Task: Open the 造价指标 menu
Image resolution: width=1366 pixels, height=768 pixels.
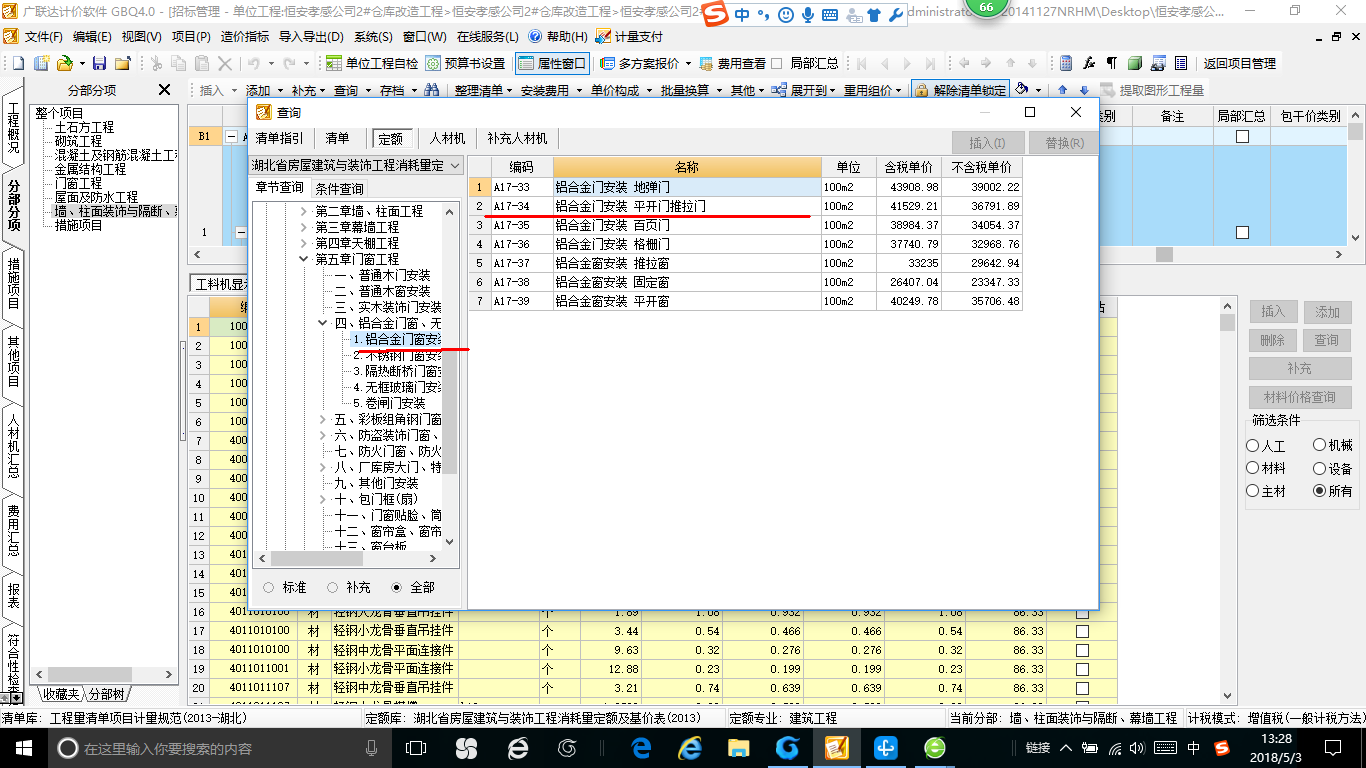Action: tap(245, 36)
